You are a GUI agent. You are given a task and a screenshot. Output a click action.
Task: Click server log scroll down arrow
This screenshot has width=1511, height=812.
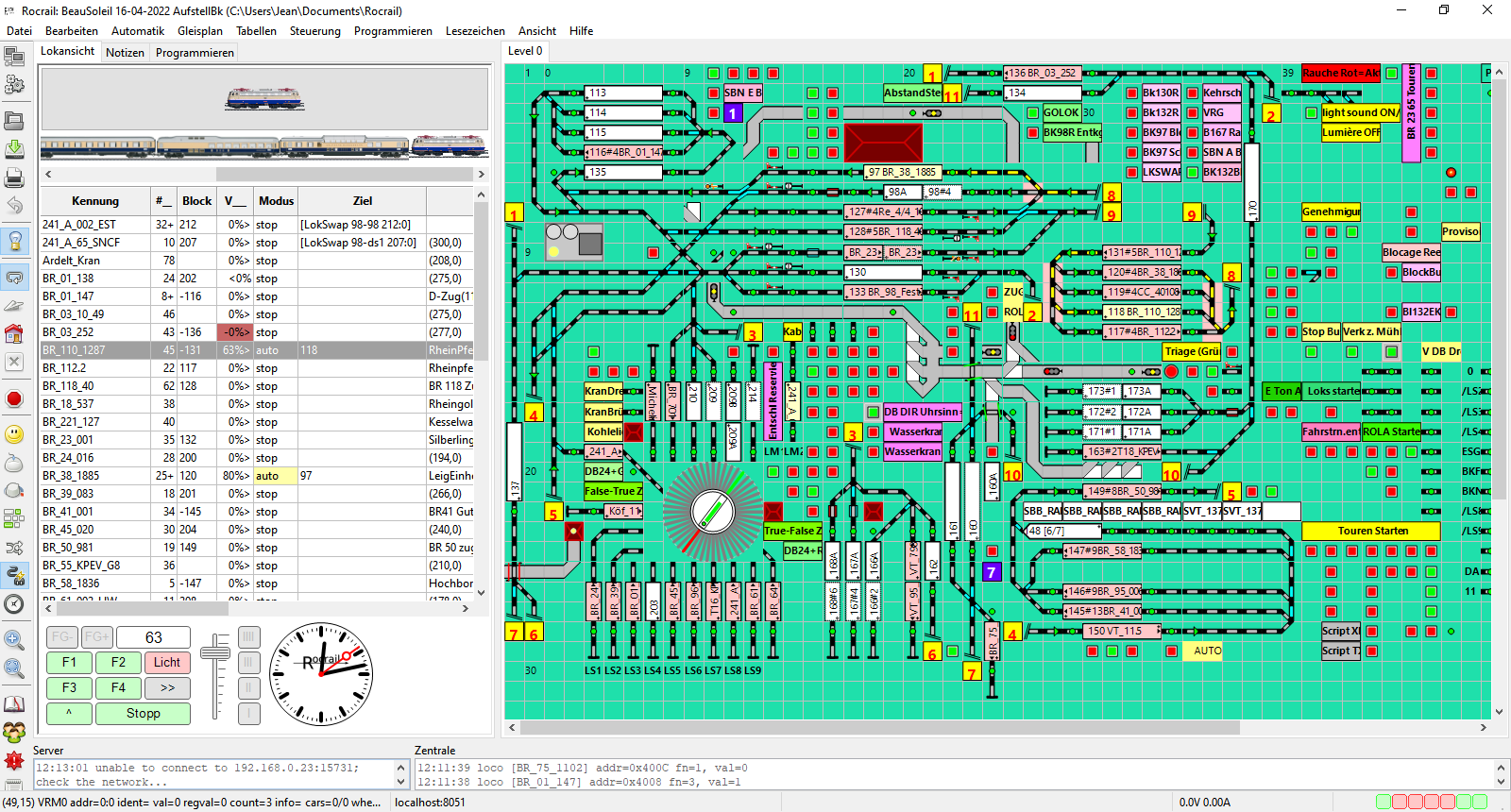400,782
